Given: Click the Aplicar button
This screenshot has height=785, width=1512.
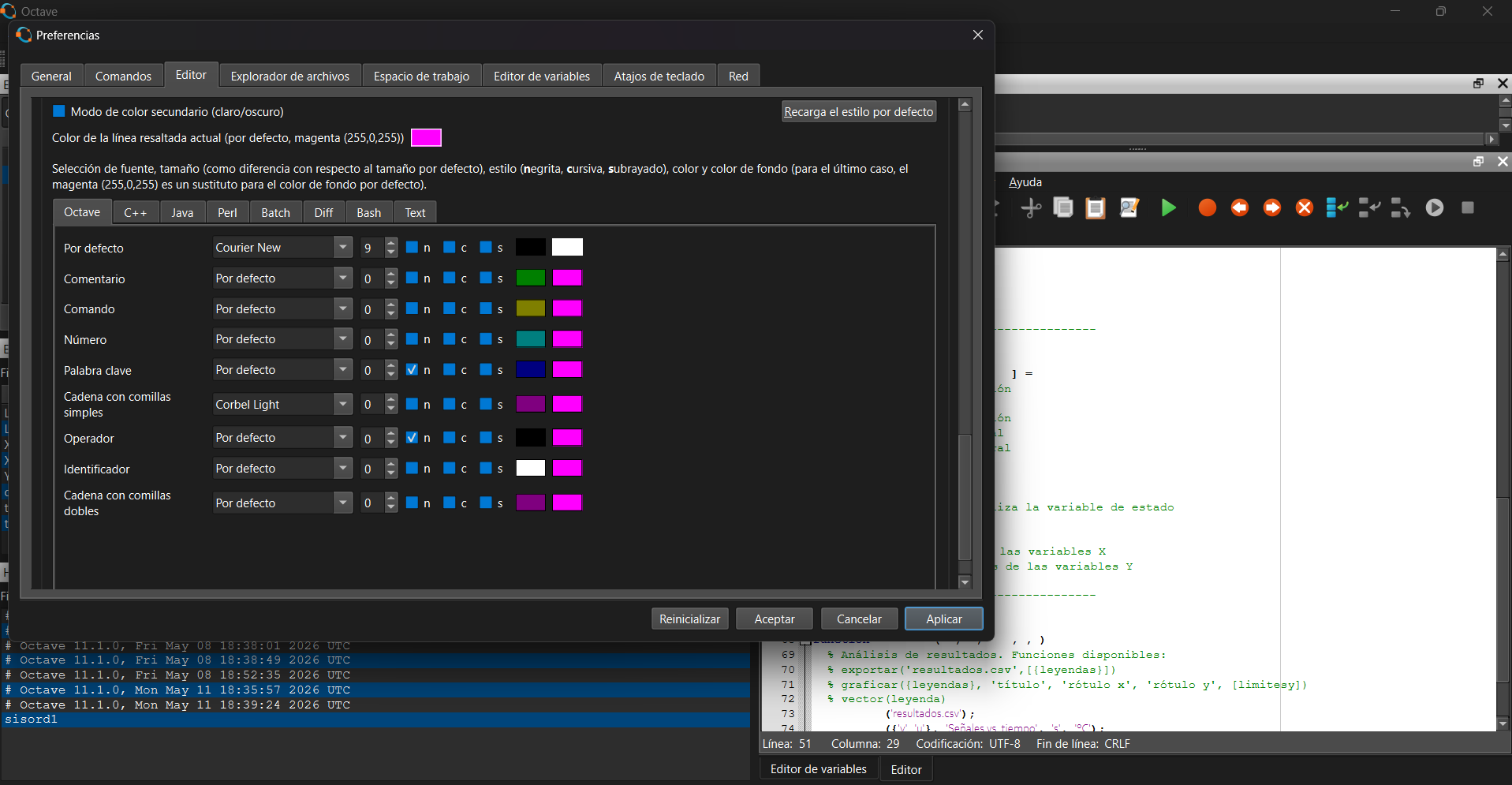Looking at the screenshot, I should (x=944, y=619).
